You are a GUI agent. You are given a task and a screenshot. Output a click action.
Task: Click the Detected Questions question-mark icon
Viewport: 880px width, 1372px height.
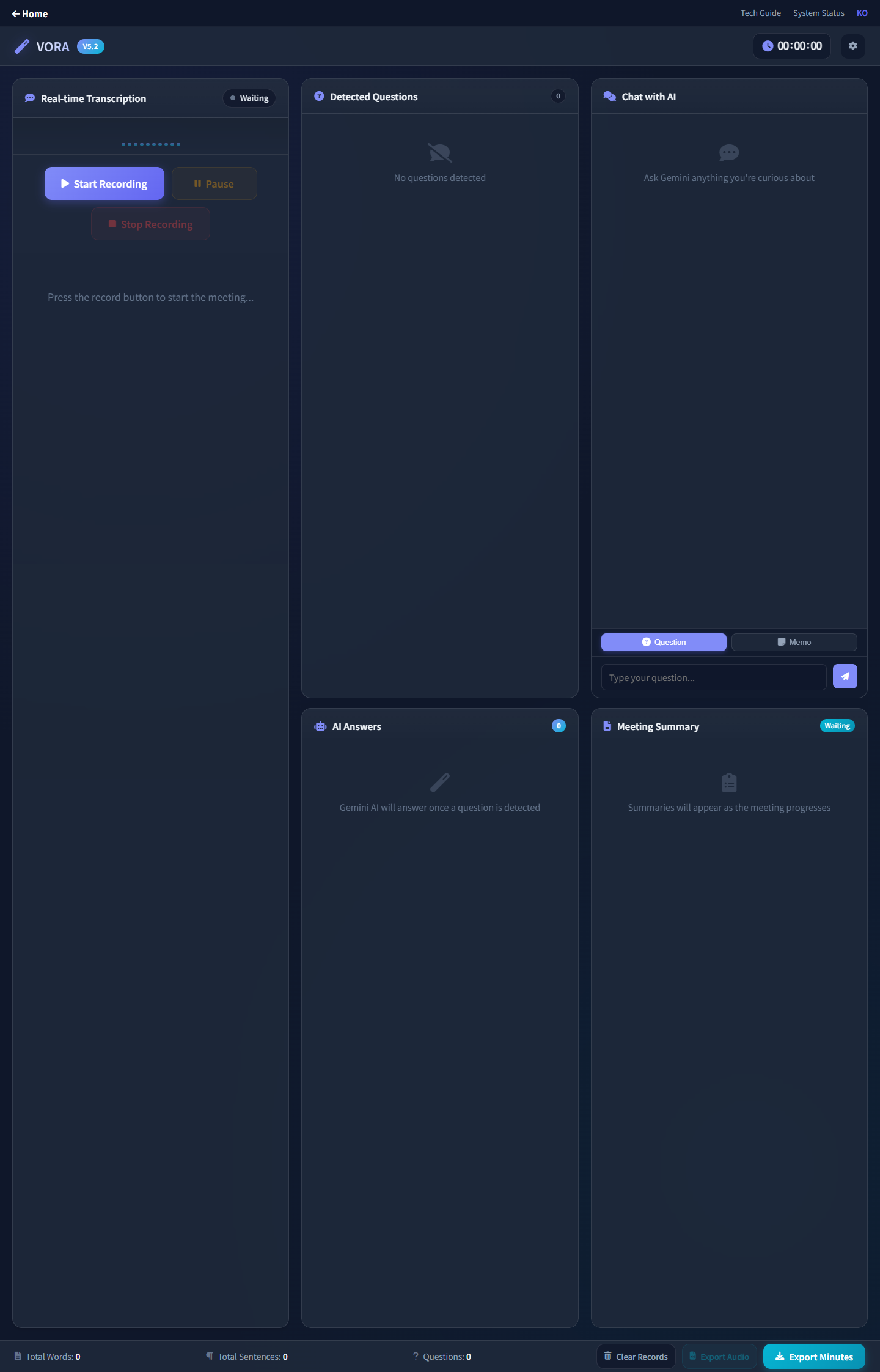click(x=319, y=96)
